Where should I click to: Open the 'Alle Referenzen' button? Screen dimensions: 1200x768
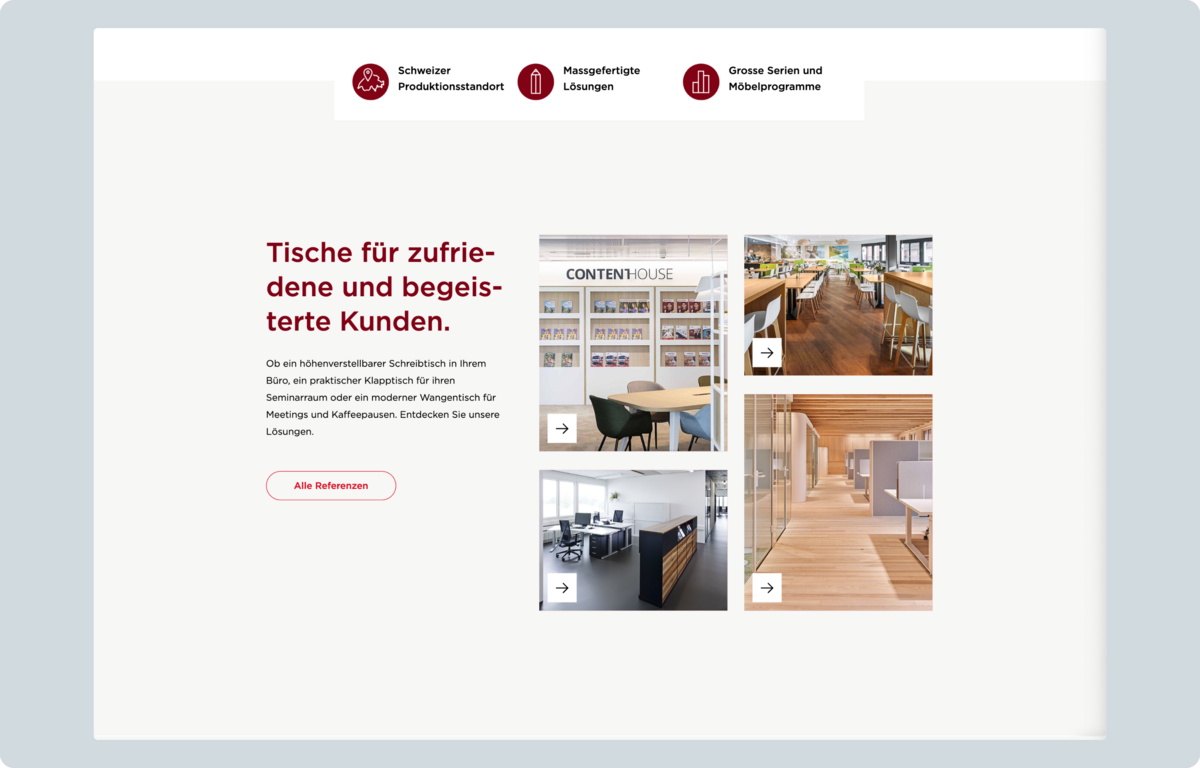tap(331, 485)
